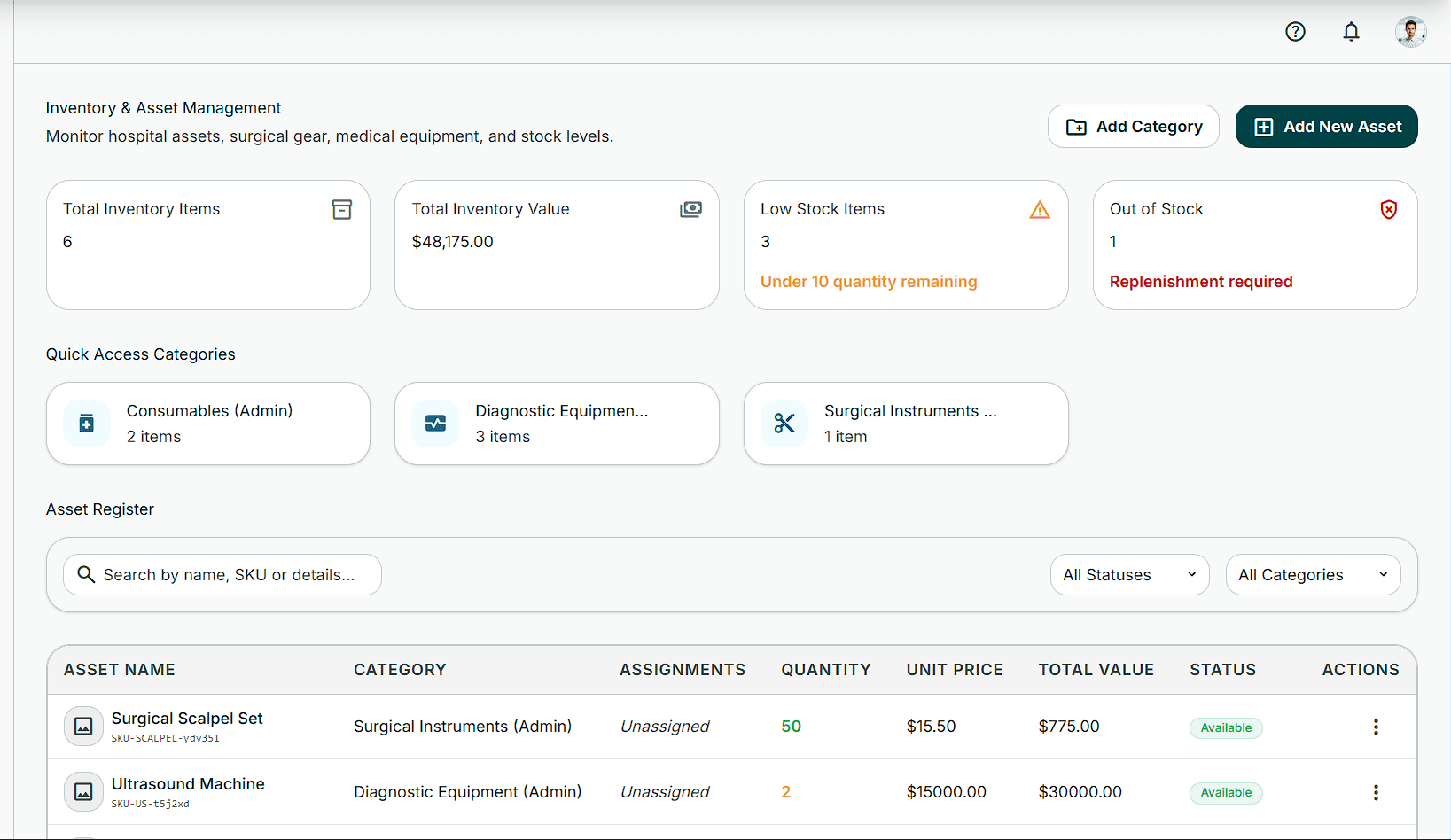This screenshot has height=840, width=1451.
Task: Click the Diagnostic Equipment heartbeat monitor icon
Action: pos(435,424)
